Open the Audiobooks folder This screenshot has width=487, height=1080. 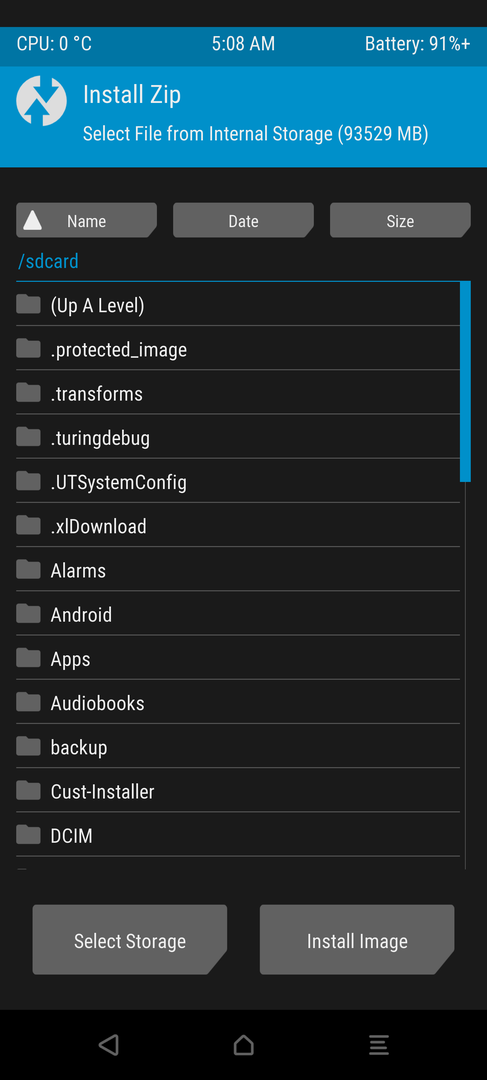coord(238,702)
